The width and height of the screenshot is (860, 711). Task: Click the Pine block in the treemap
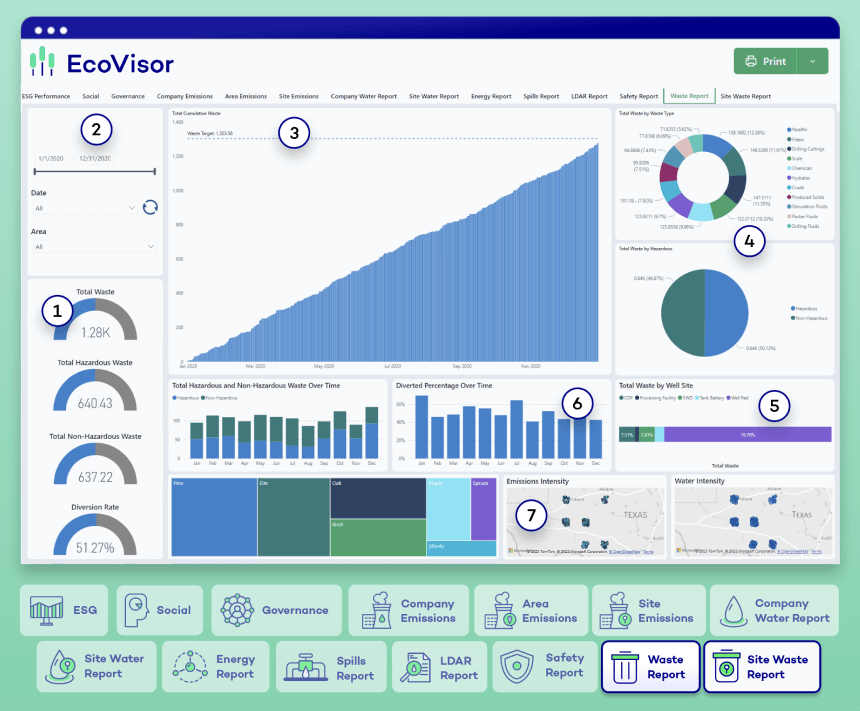pyautogui.click(x=212, y=517)
